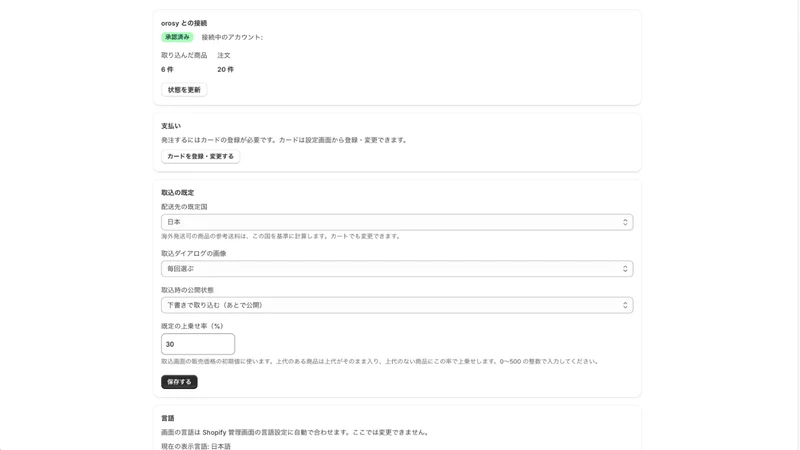Select the 取り込んだ商品 count 6 件

pos(167,69)
